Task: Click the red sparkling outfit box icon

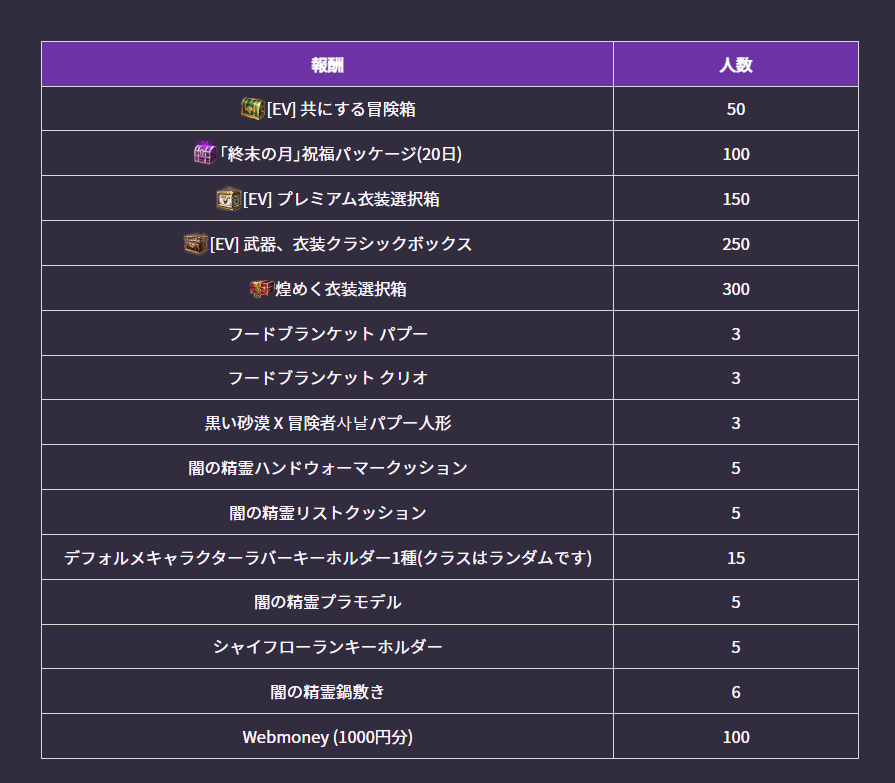Action: (262, 289)
